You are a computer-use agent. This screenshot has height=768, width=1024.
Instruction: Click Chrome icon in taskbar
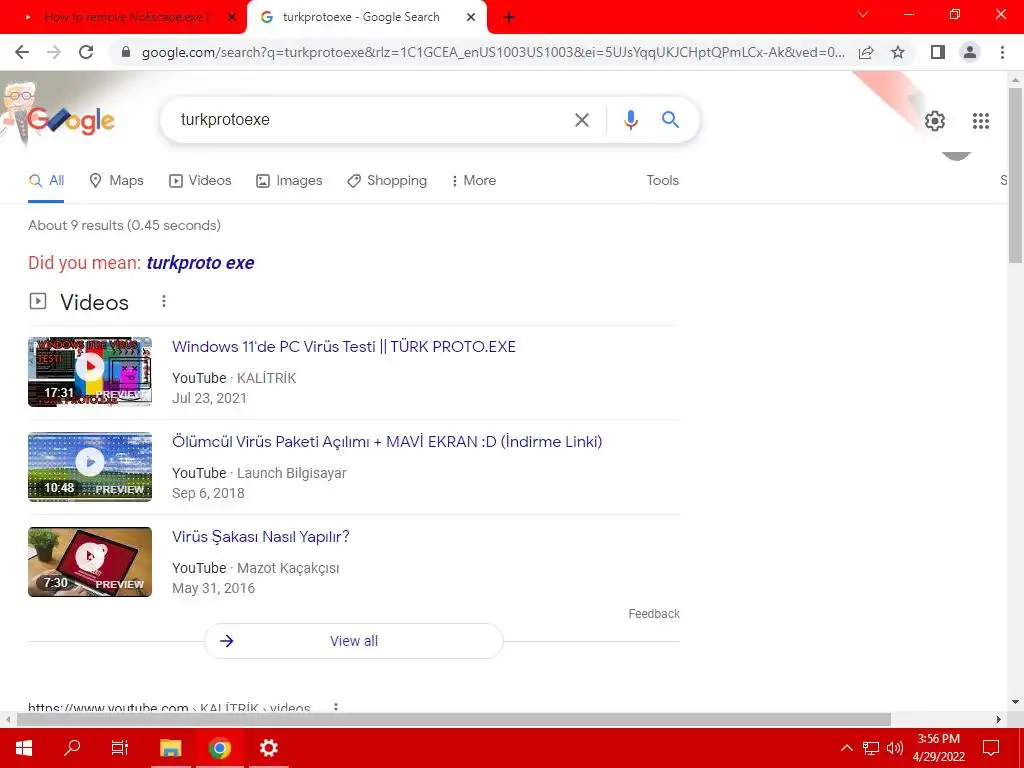[219, 748]
